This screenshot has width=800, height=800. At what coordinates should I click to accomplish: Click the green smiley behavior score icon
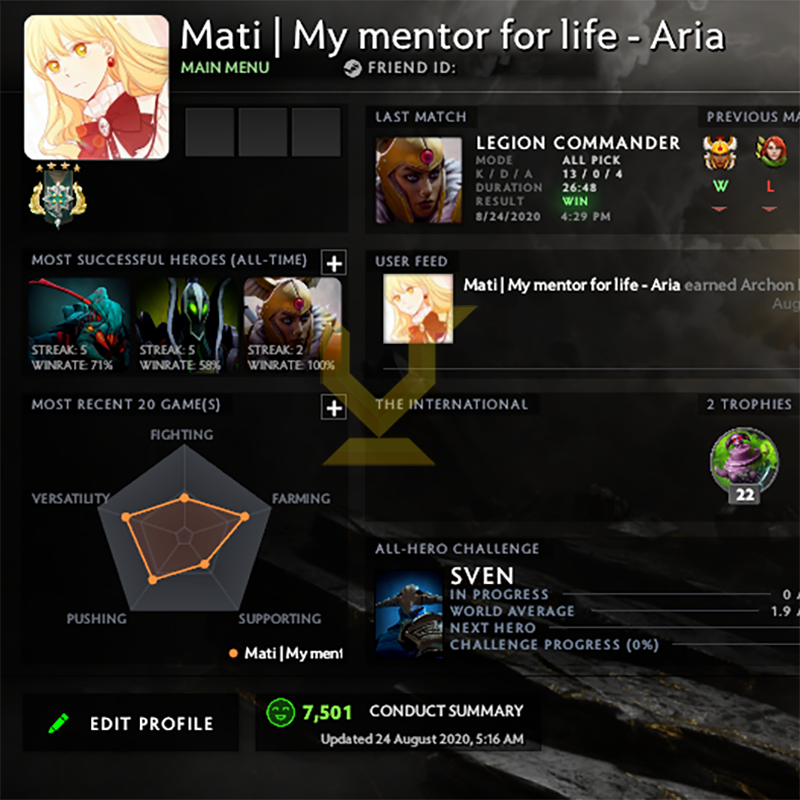point(281,712)
